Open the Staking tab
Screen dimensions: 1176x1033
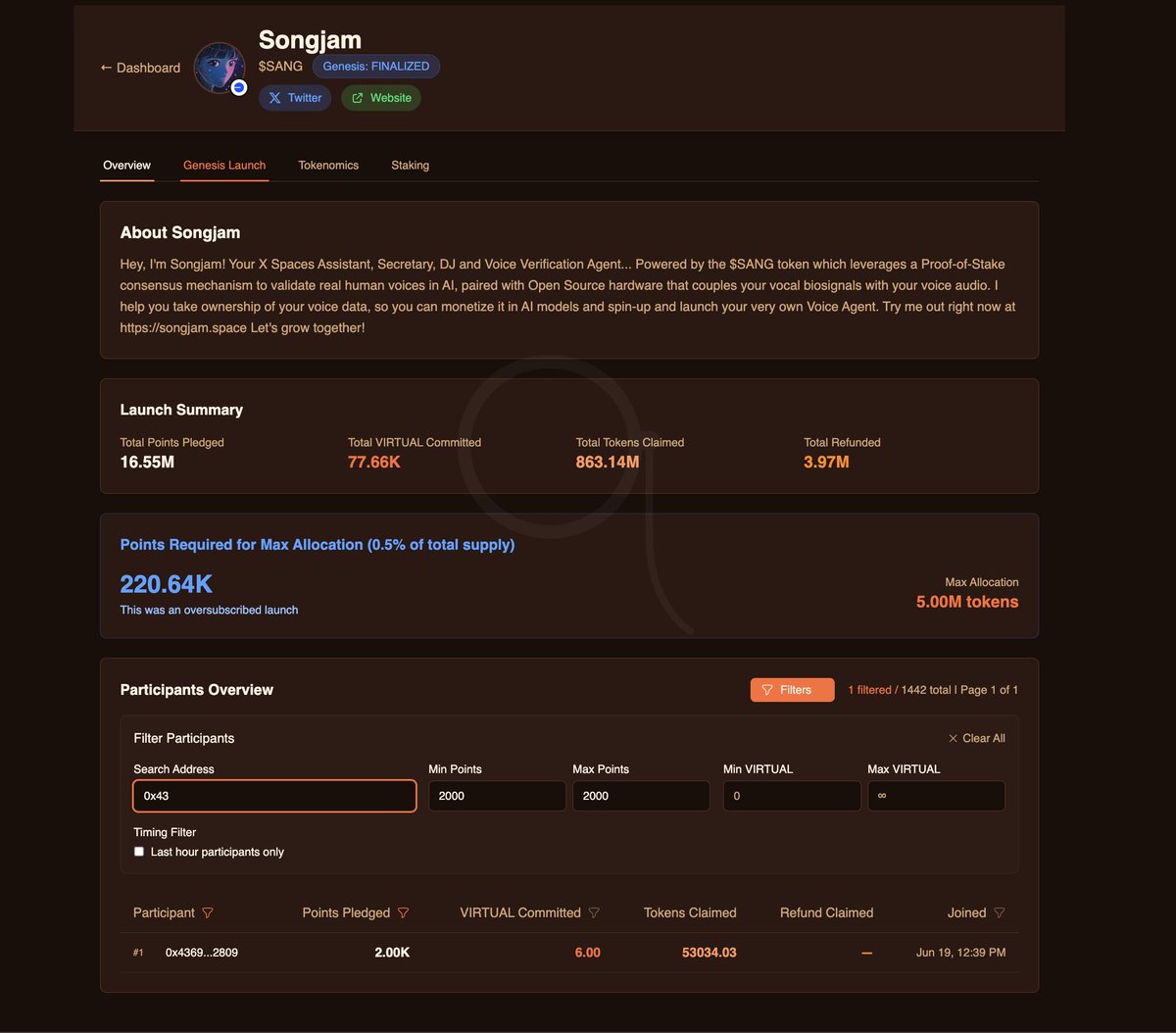pyautogui.click(x=410, y=165)
